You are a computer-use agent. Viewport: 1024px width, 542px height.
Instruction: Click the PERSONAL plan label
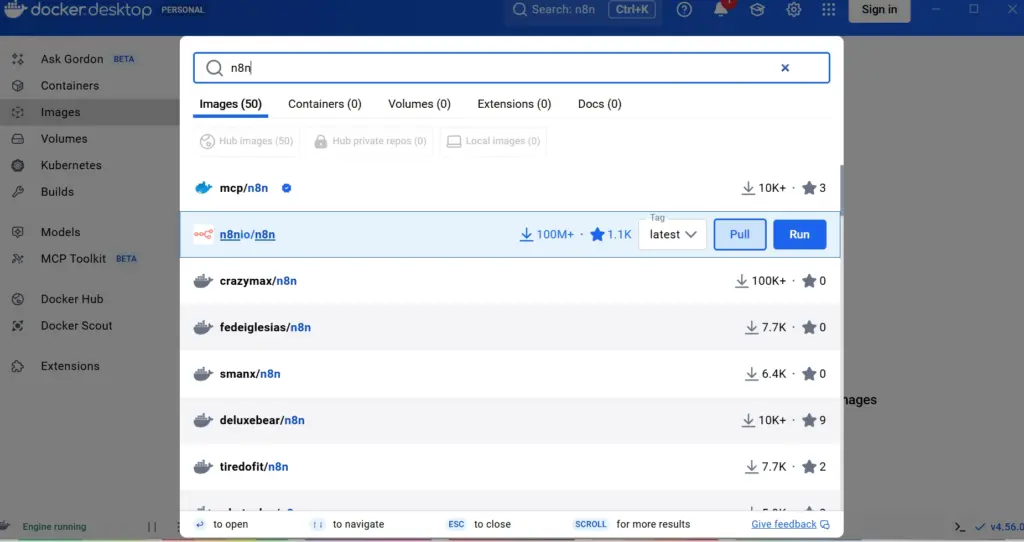(x=183, y=10)
